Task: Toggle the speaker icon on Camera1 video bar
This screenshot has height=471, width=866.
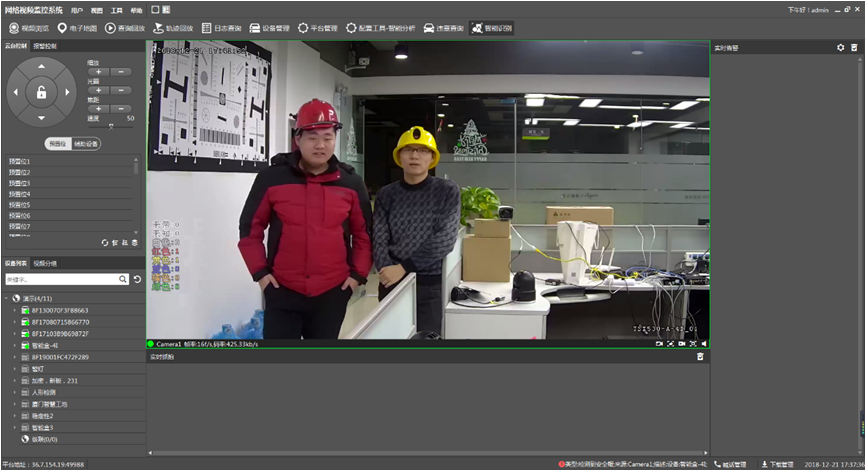Action: [704, 344]
